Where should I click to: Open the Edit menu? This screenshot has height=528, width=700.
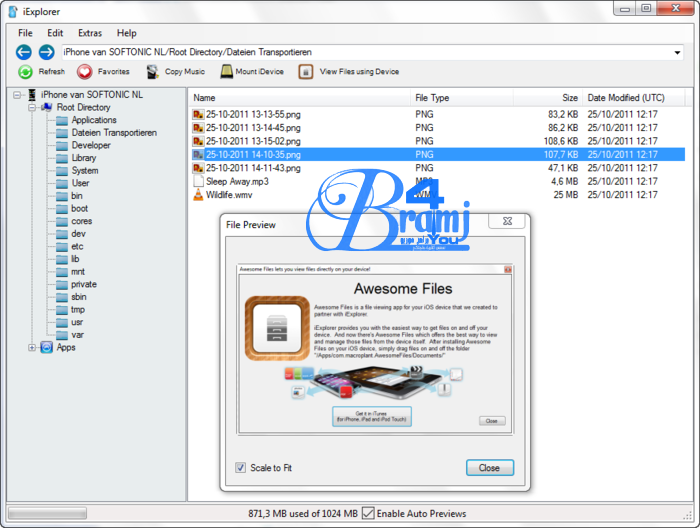point(55,33)
